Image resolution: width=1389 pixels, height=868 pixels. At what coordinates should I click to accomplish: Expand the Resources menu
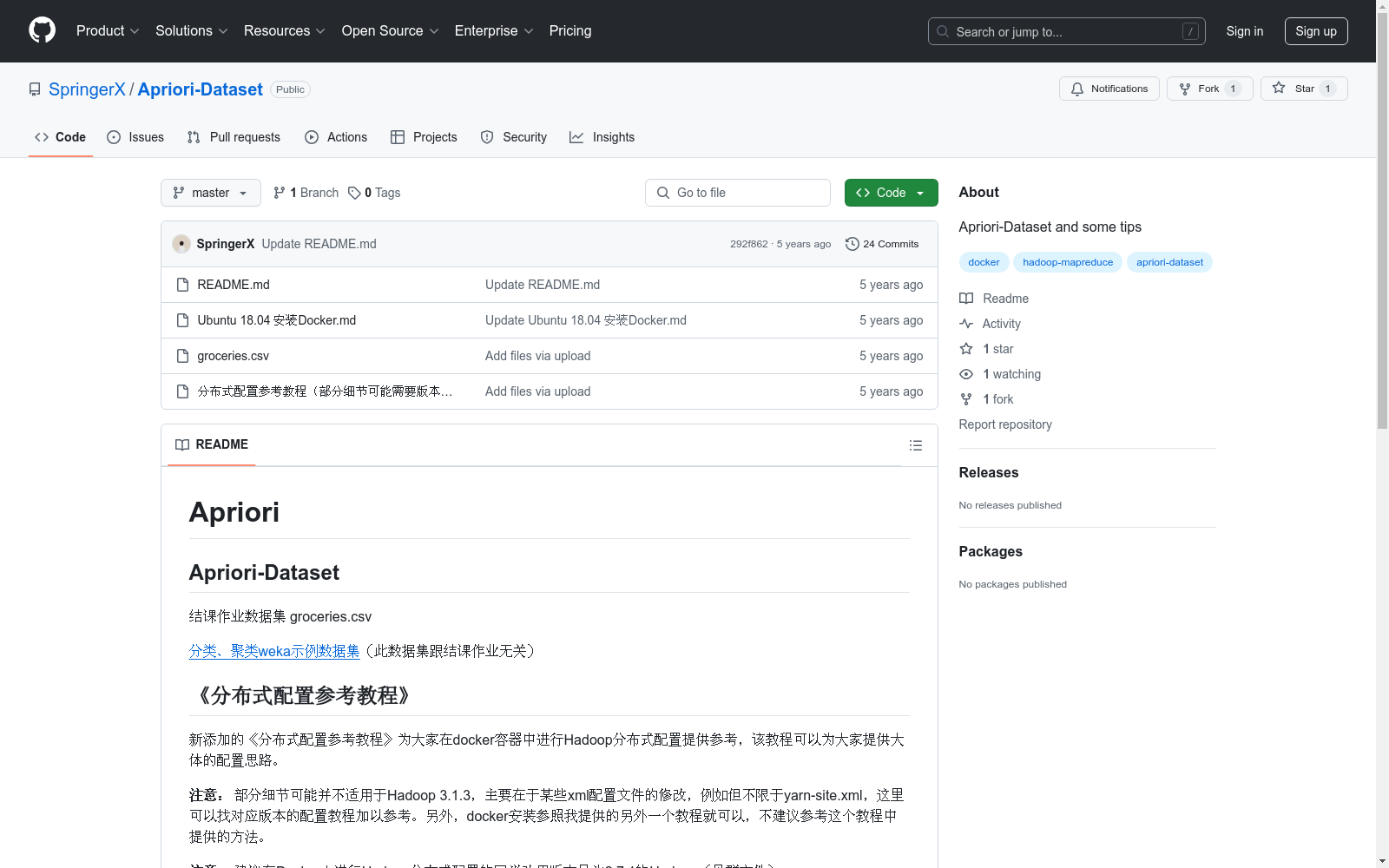pos(285,30)
